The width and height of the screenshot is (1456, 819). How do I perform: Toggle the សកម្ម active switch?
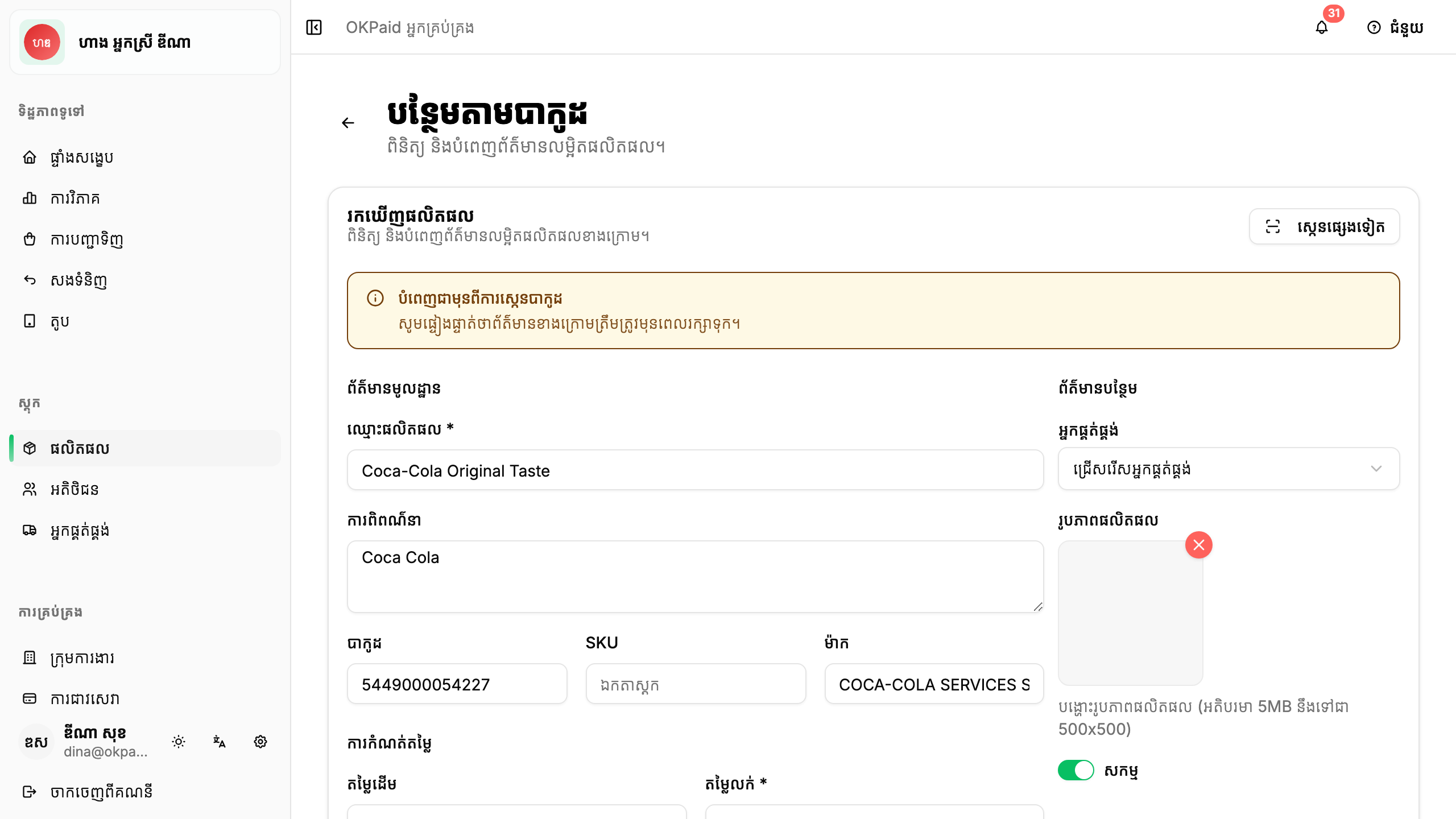(1076, 770)
